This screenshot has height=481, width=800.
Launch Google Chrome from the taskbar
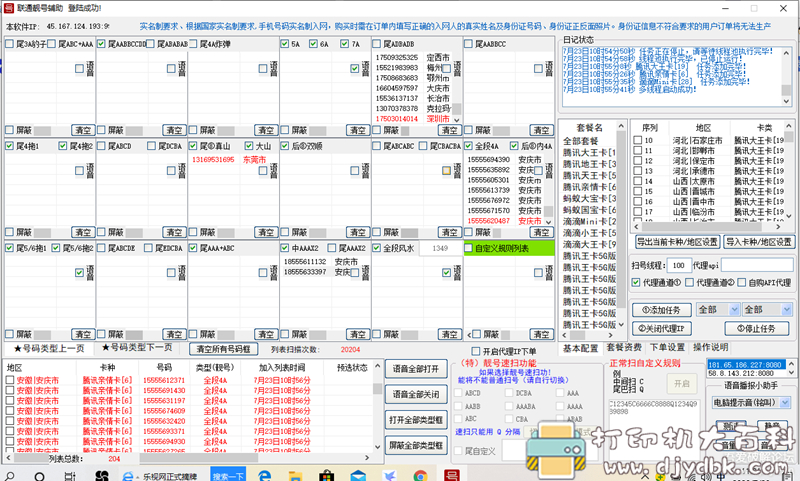420,476
